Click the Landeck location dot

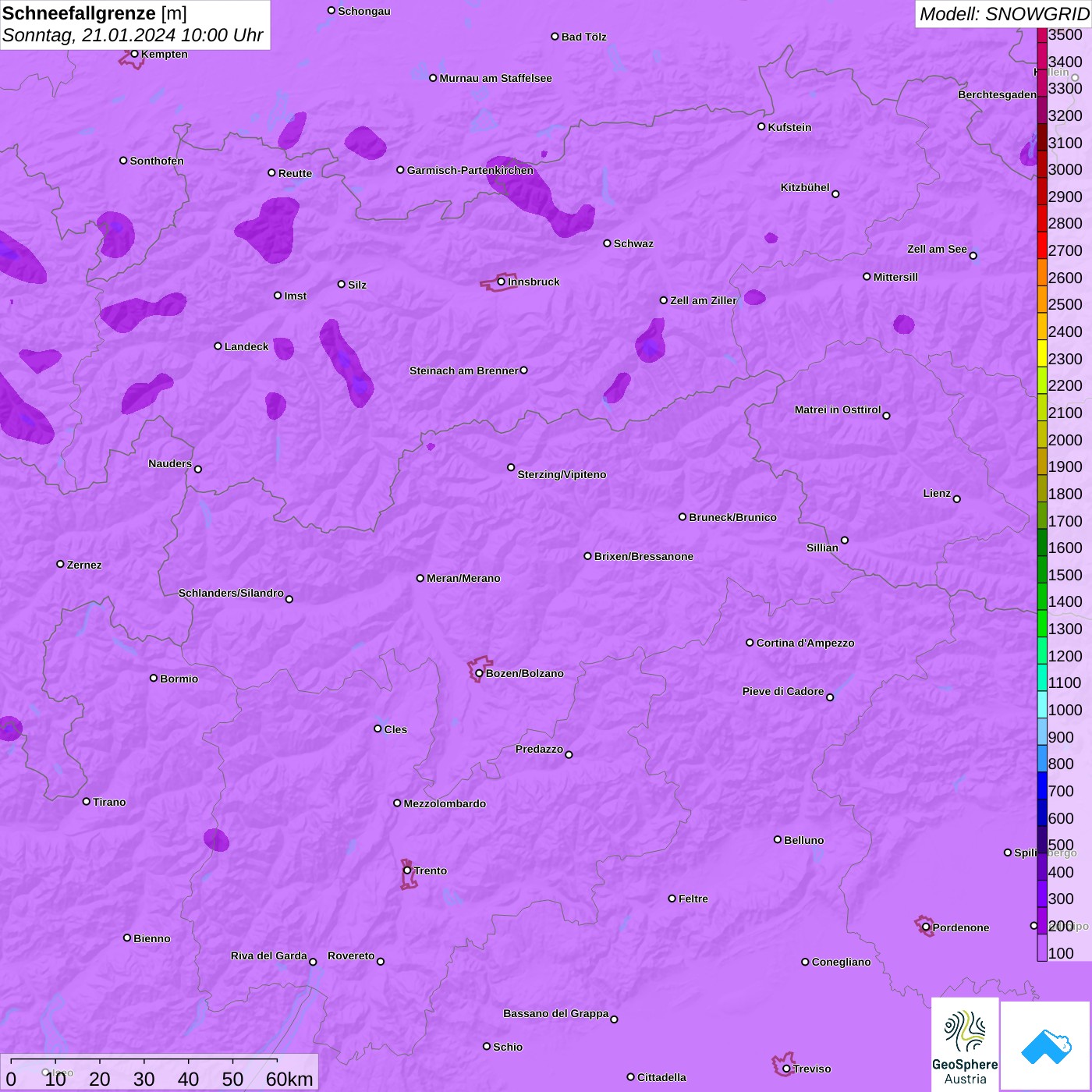point(218,346)
